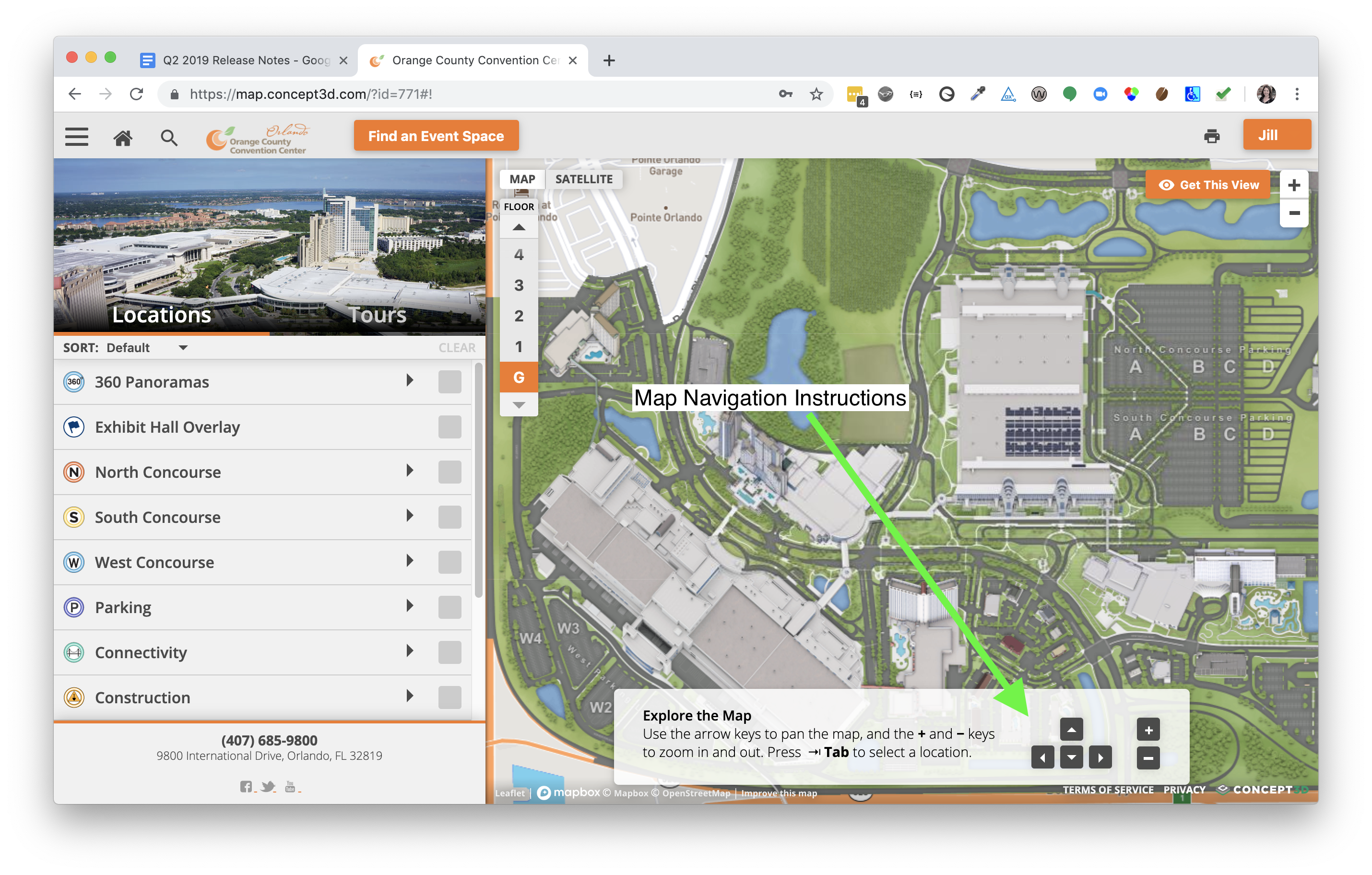The width and height of the screenshot is (1372, 875).
Task: Switch to the Locations tab
Action: coord(162,315)
